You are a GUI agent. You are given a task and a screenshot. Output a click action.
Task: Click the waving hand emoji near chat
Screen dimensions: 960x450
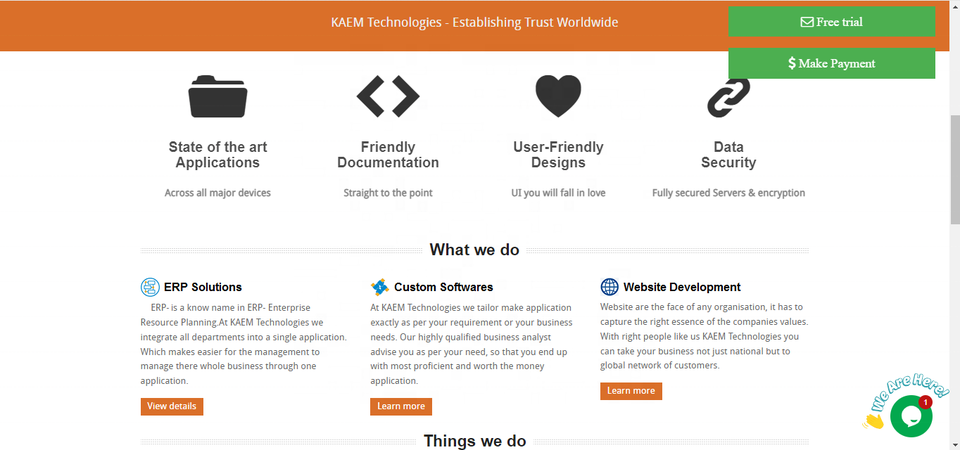pyautogui.click(x=874, y=421)
